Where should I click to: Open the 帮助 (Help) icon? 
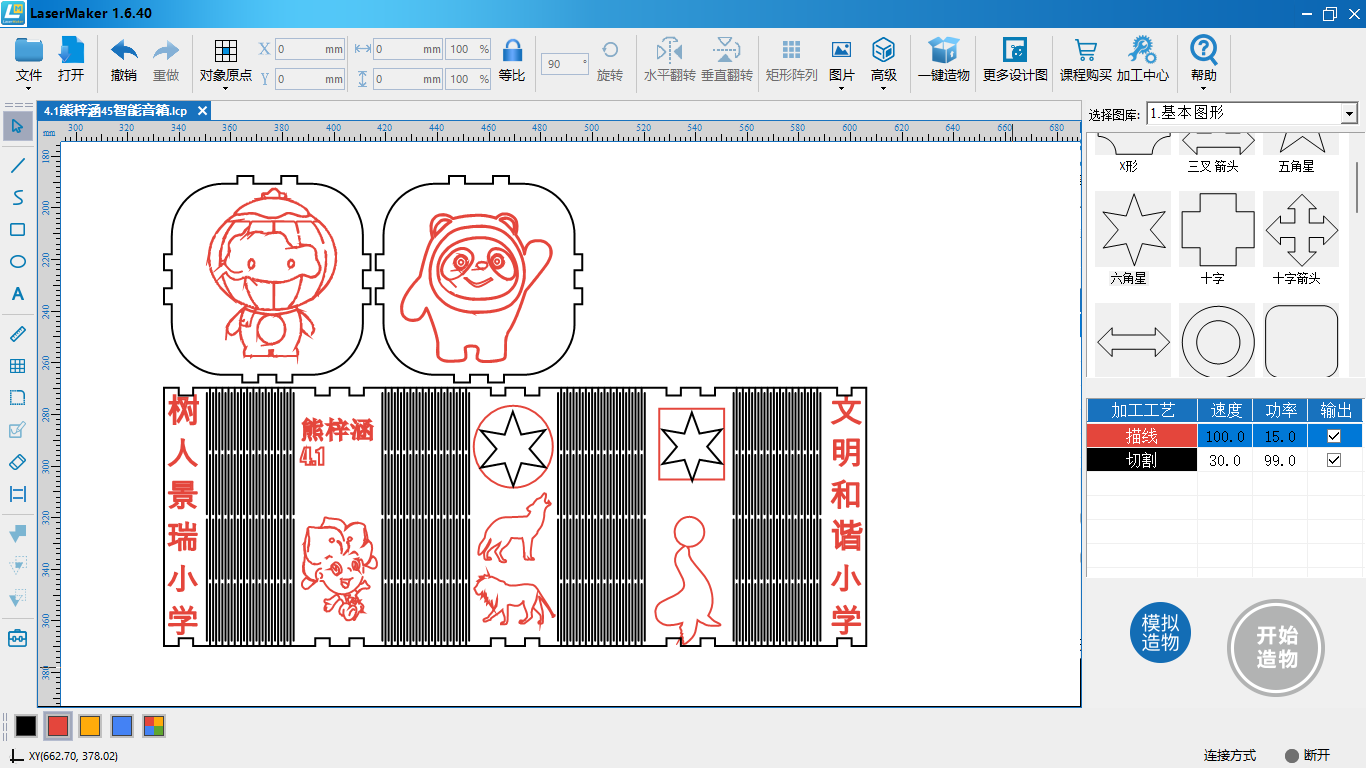point(1204,49)
